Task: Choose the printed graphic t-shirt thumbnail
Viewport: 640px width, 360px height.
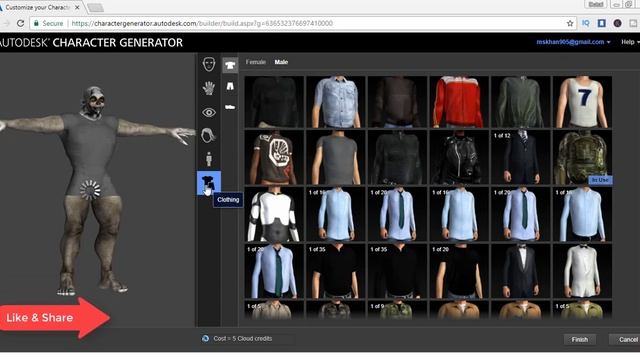Action: click(x=274, y=158)
